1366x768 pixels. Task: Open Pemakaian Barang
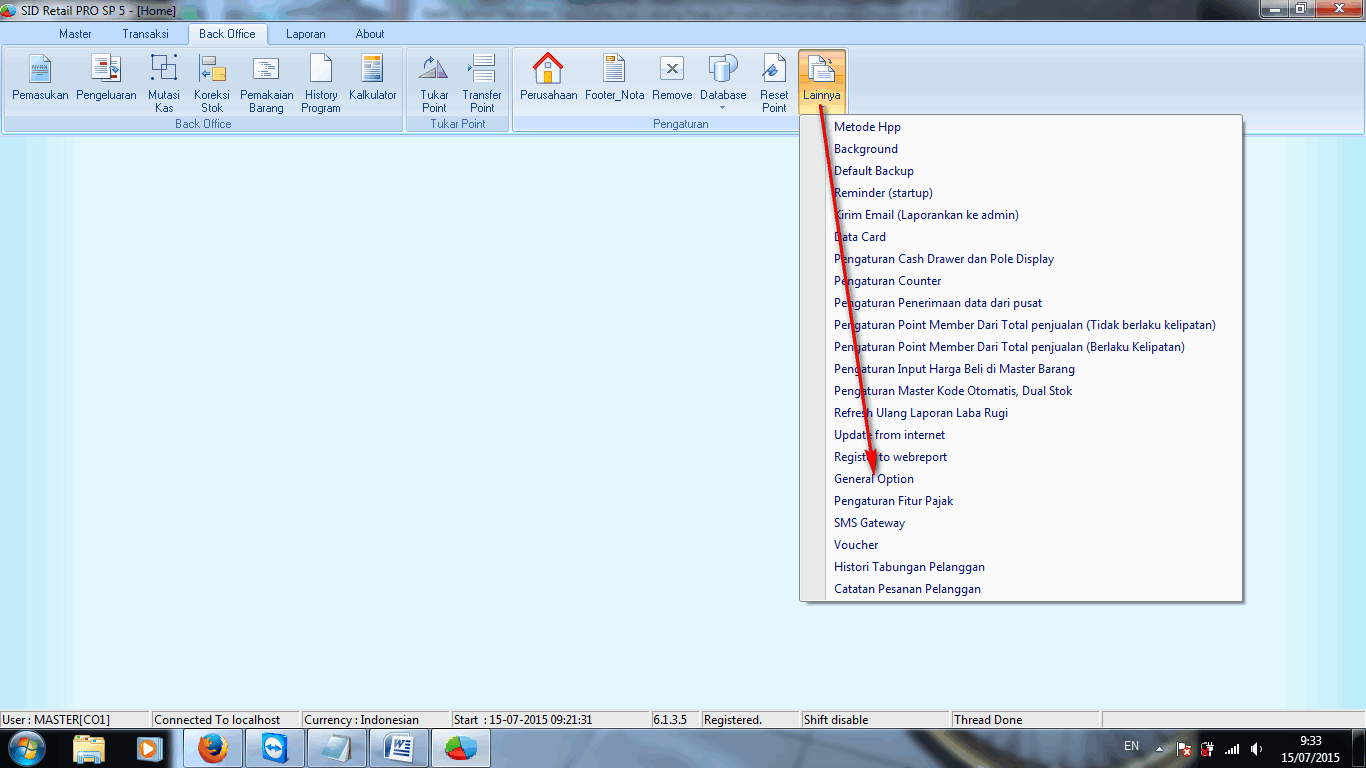click(267, 82)
